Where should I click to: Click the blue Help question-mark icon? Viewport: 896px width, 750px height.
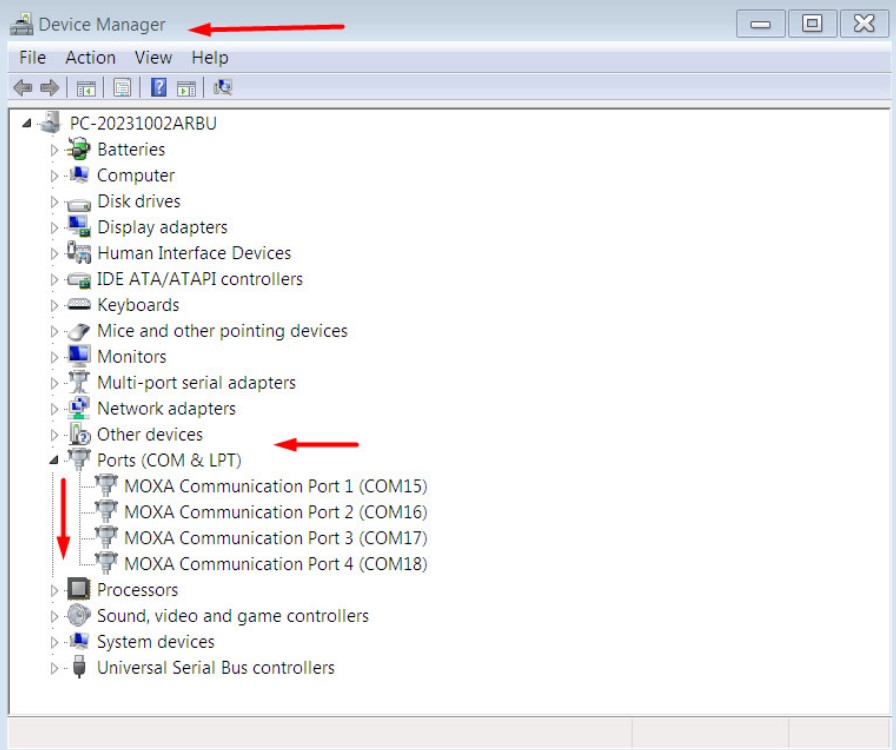click(x=158, y=87)
